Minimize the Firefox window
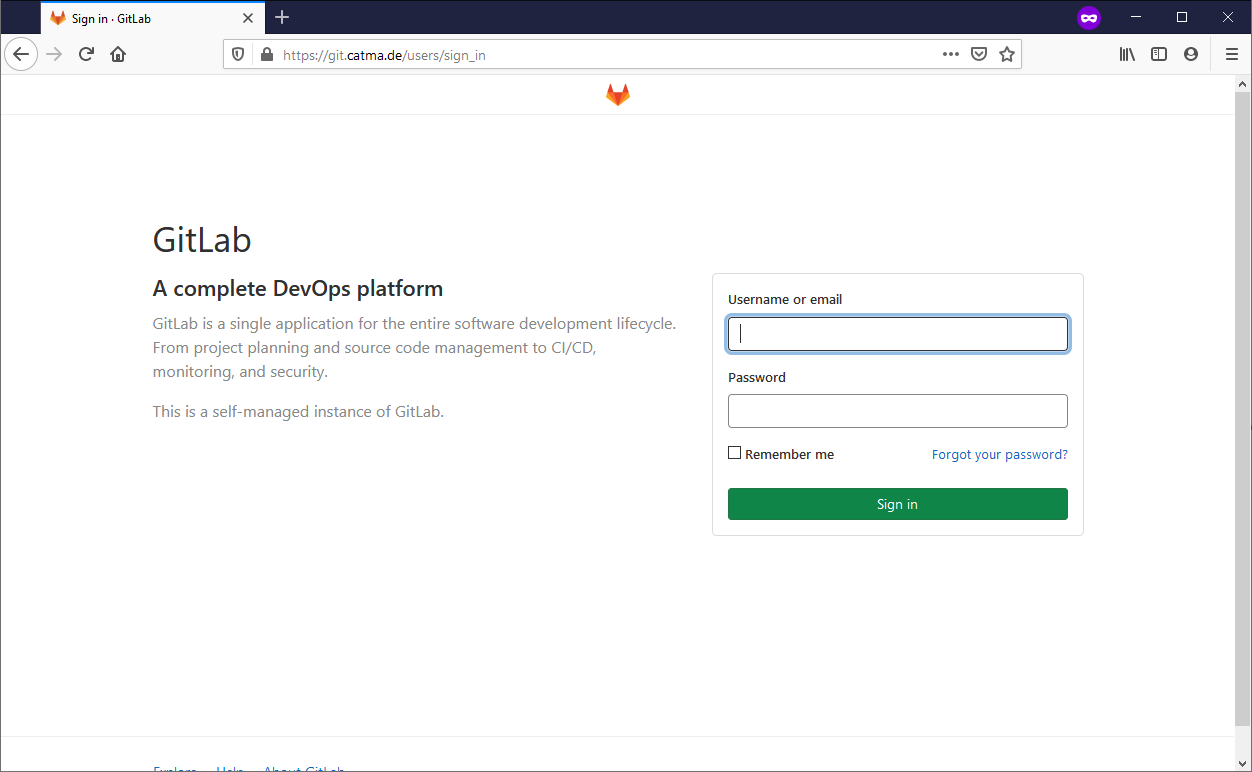 (1135, 17)
